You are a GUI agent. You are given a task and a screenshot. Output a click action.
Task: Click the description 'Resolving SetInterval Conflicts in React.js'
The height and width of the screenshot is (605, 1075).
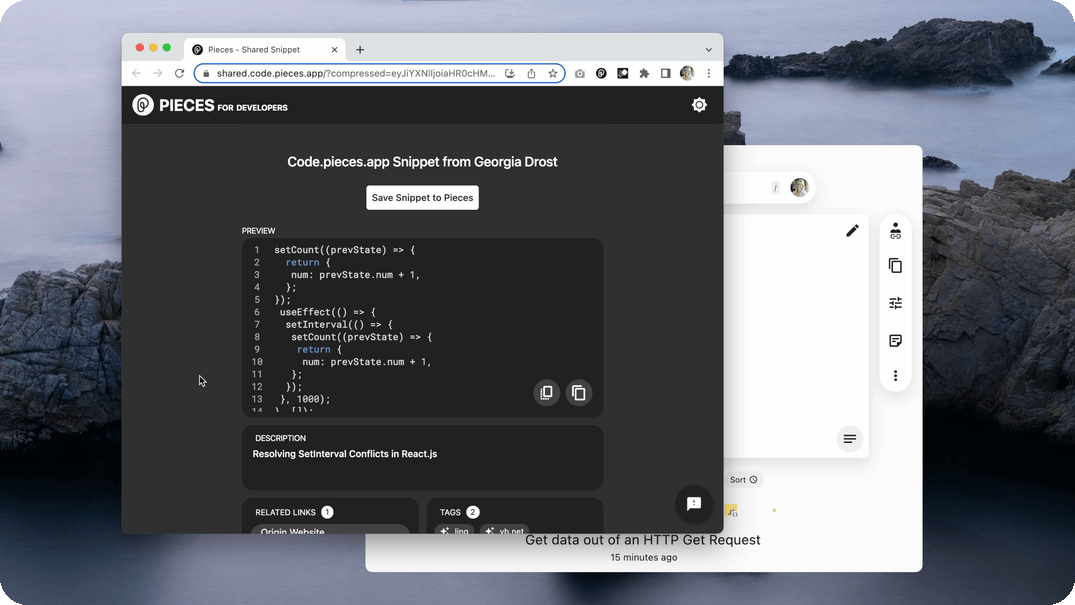click(345, 453)
